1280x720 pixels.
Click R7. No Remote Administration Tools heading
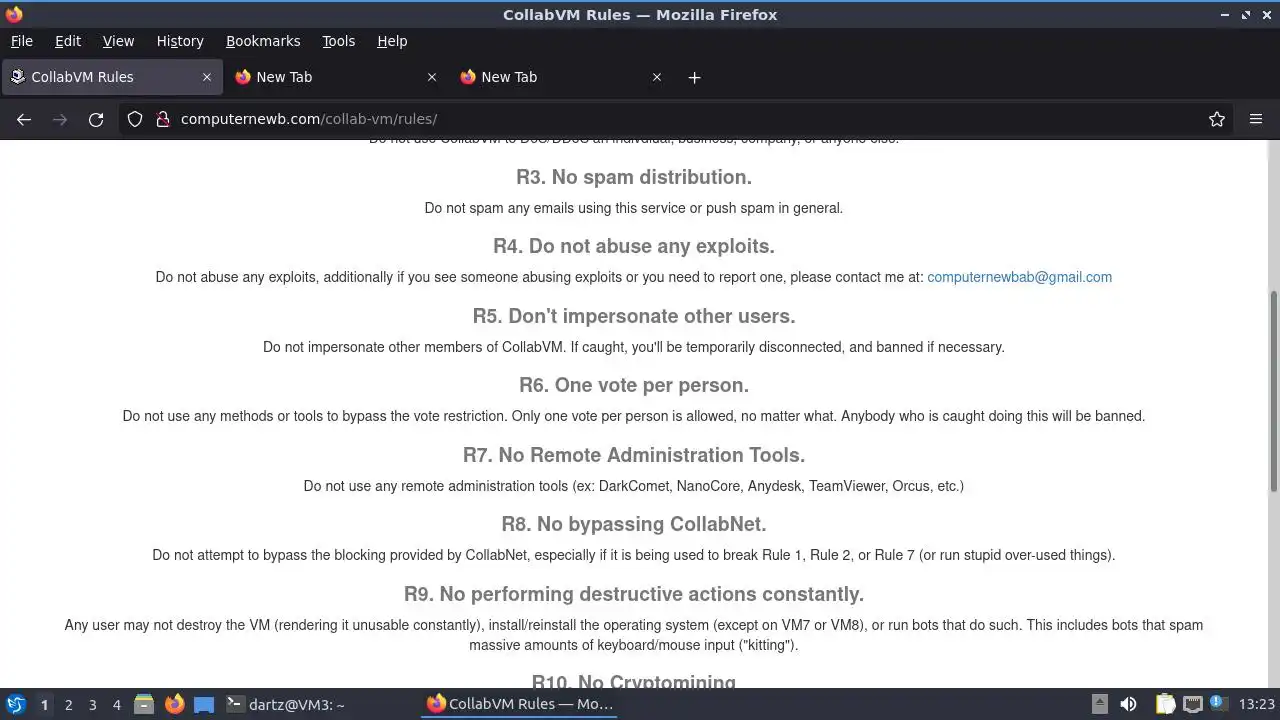634,455
